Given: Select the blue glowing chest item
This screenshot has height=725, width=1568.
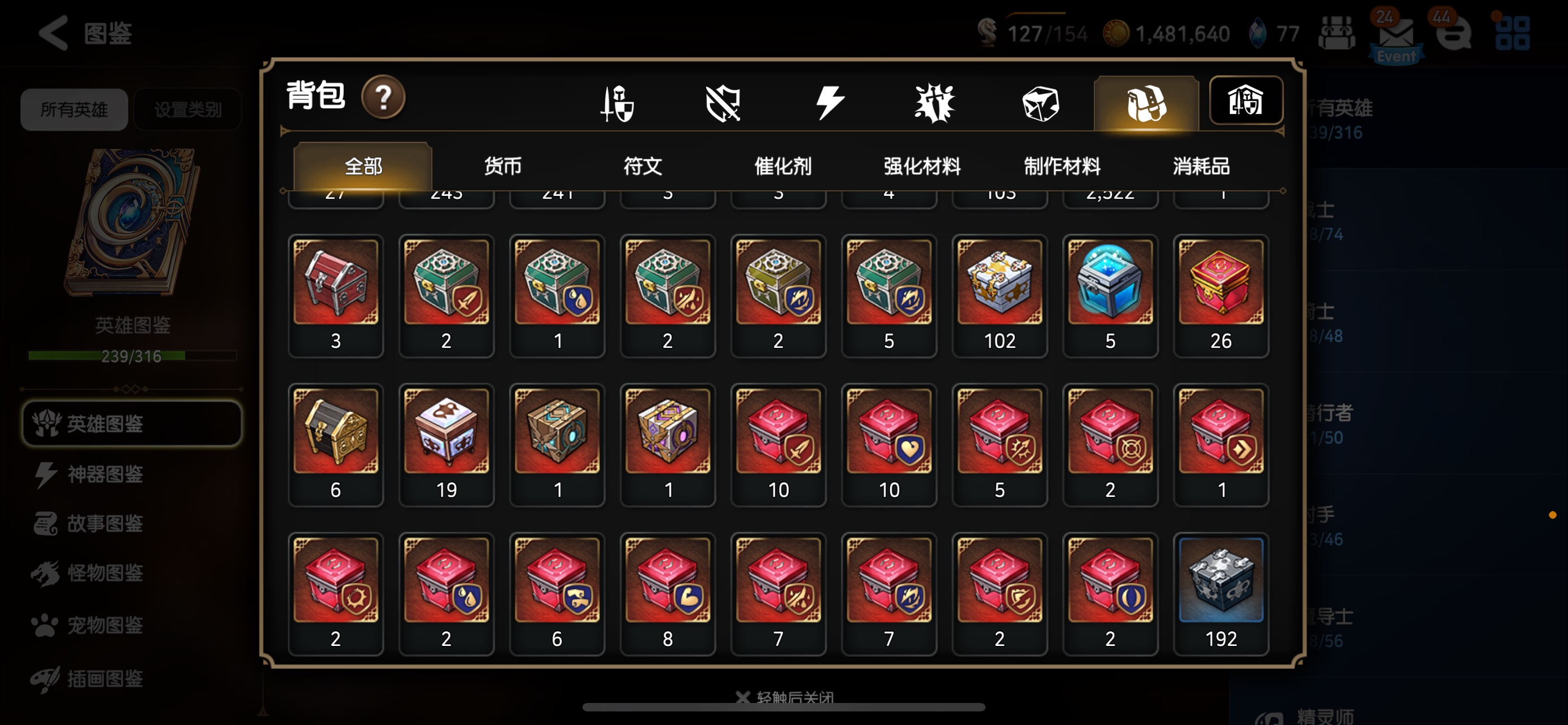Looking at the screenshot, I should coord(1110,296).
